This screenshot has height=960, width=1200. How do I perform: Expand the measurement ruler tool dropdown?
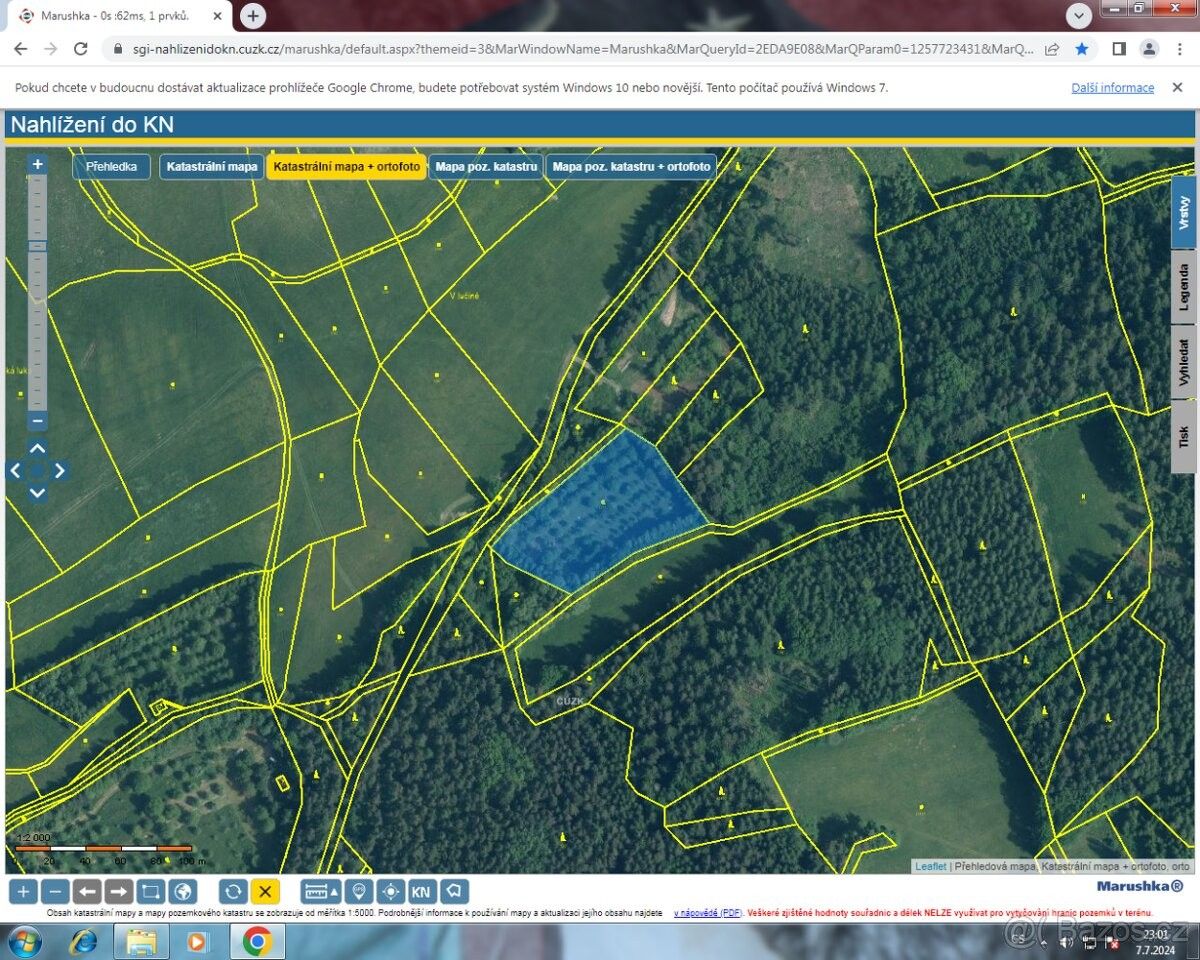click(x=334, y=892)
